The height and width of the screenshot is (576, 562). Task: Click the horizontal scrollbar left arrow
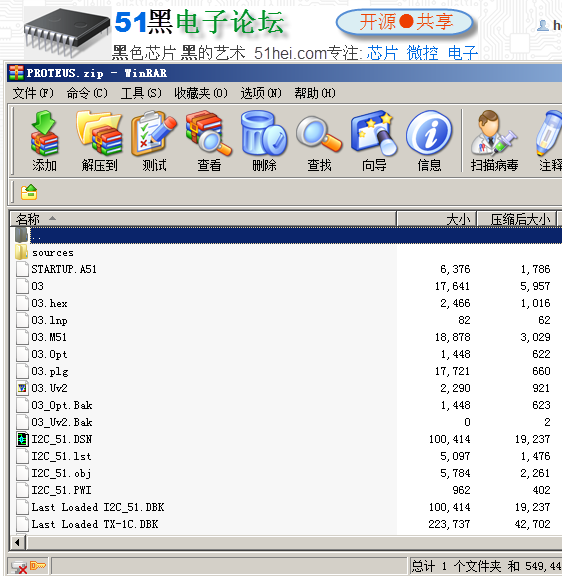click(17, 542)
